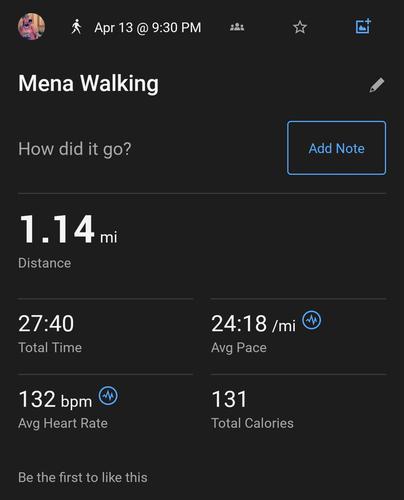Tap the Avg Heart Rate label
The image size is (404, 500).
(63, 423)
